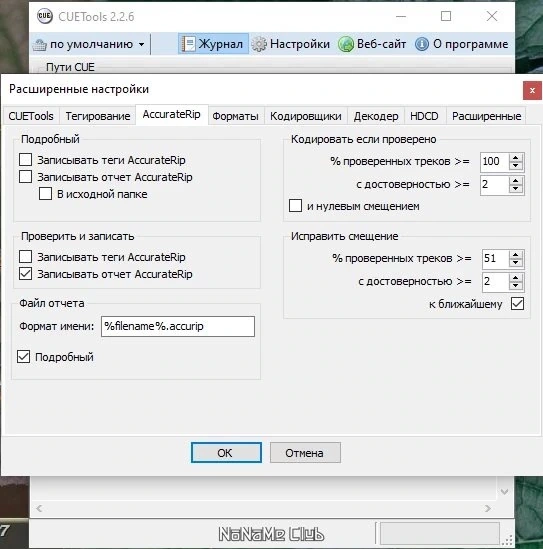
Task: Switch to the CUETools tab
Action: pyautogui.click(x=31, y=116)
